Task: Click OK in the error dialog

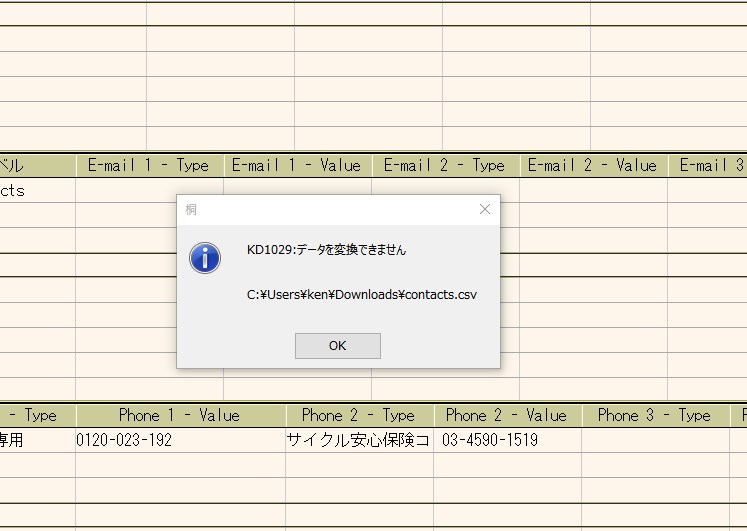Action: [x=337, y=346]
